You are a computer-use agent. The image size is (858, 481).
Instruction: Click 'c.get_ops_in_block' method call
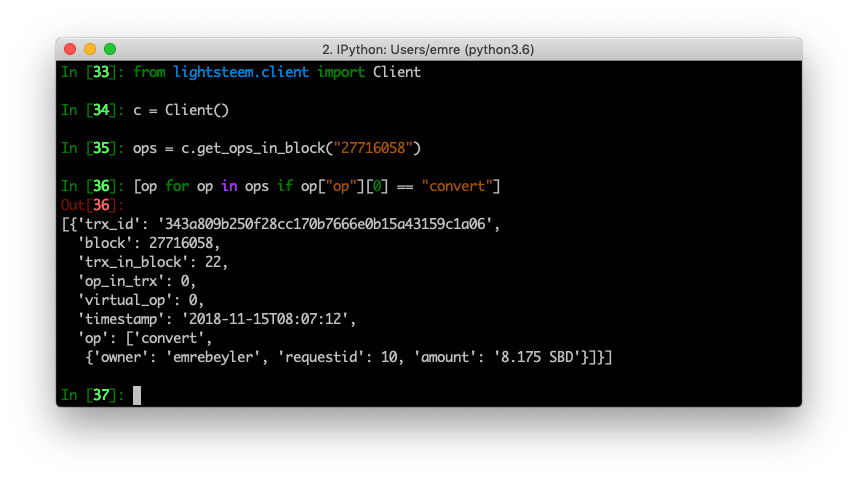tap(253, 148)
